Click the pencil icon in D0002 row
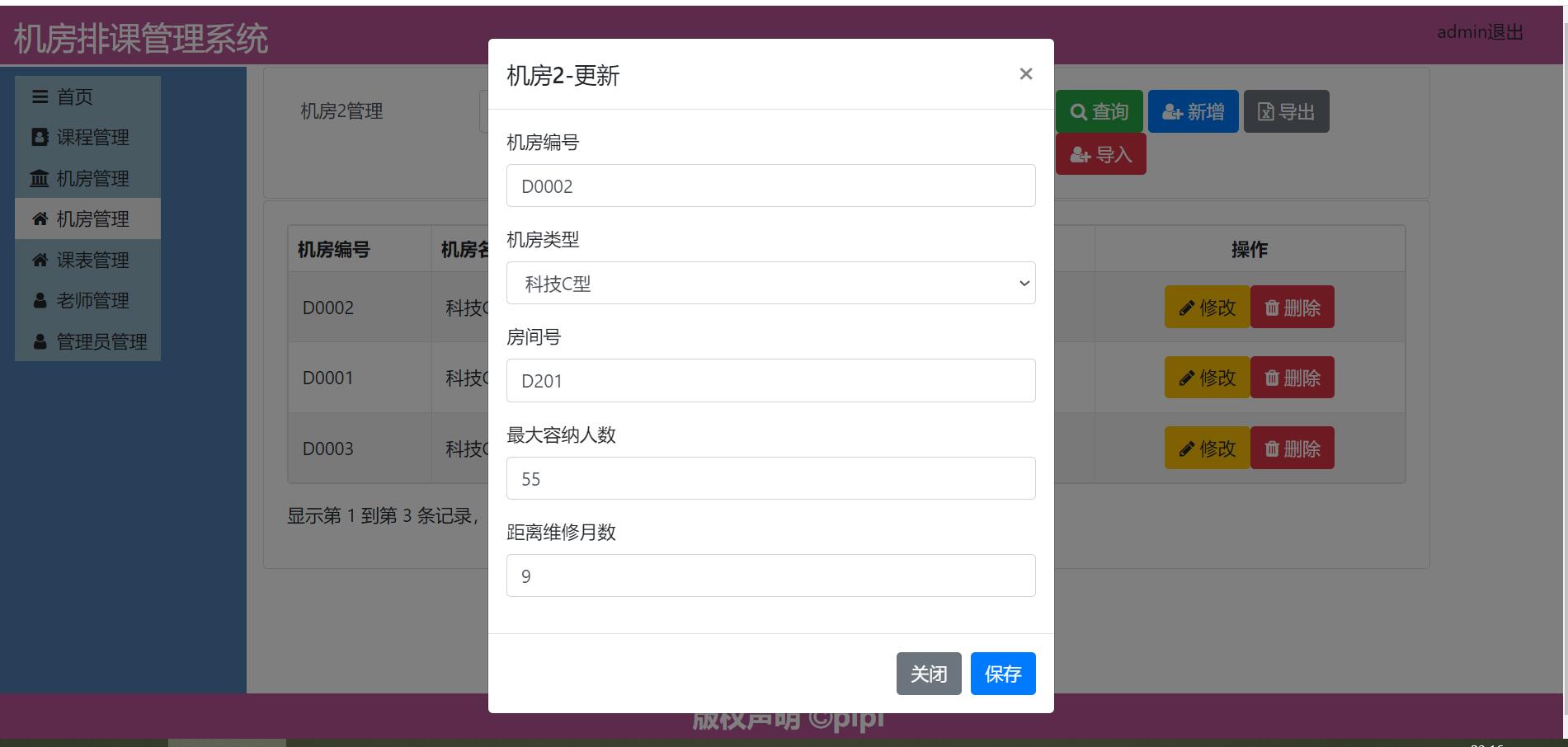The width and height of the screenshot is (1568, 747). coord(1187,308)
